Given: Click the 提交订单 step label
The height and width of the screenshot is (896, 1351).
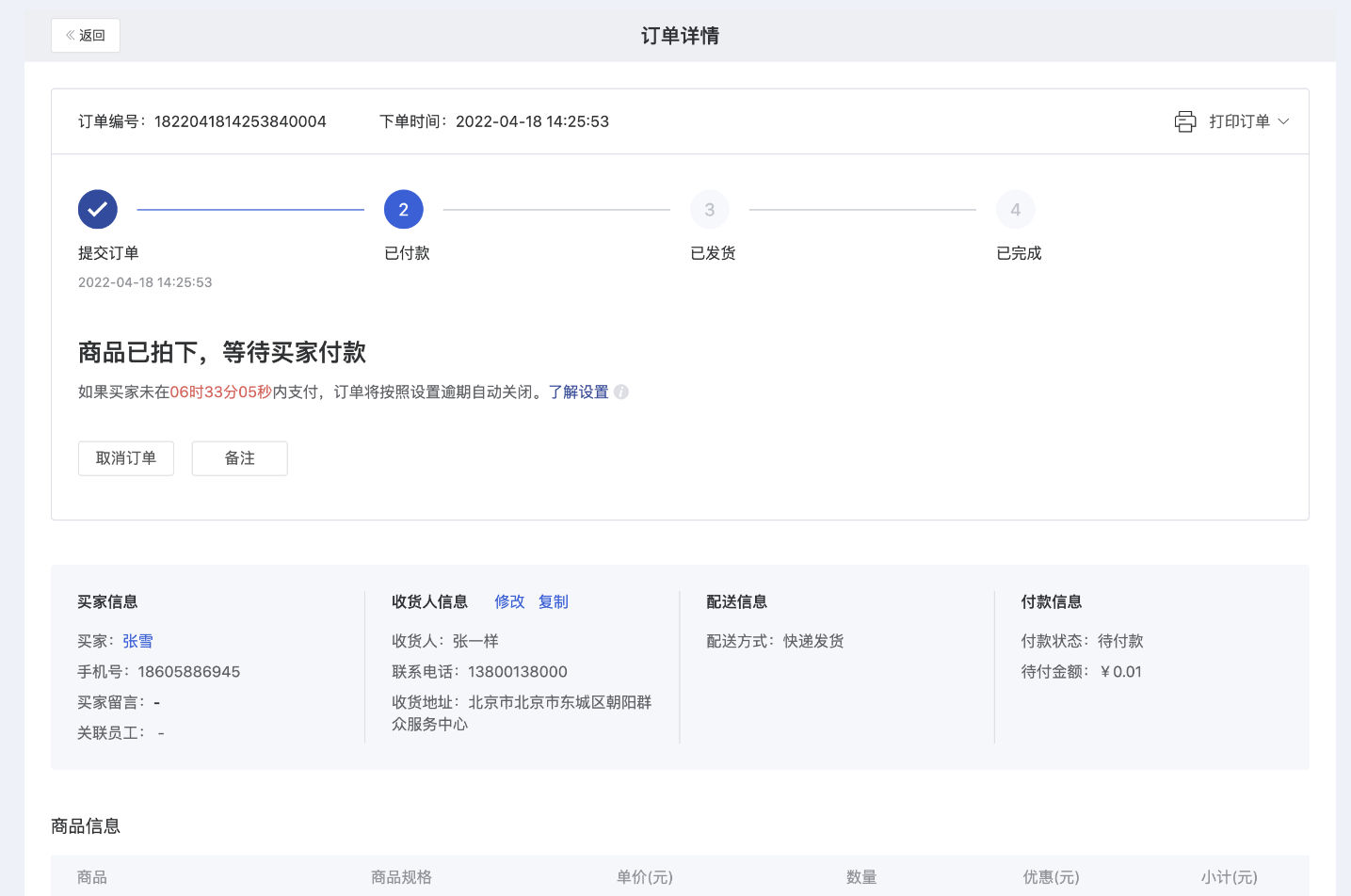Looking at the screenshot, I should pos(108,253).
